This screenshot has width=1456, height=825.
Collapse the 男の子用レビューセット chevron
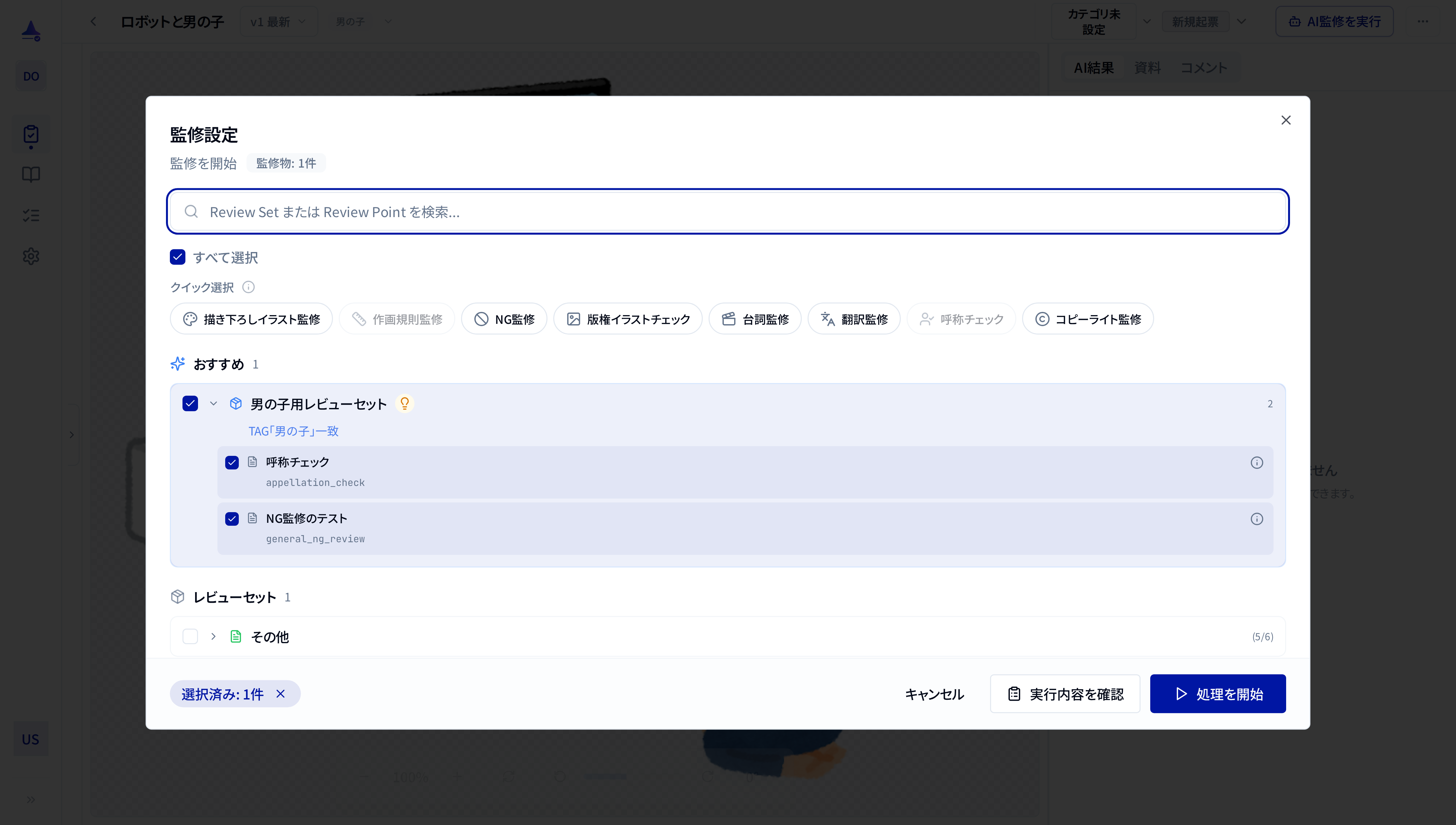[213, 403]
